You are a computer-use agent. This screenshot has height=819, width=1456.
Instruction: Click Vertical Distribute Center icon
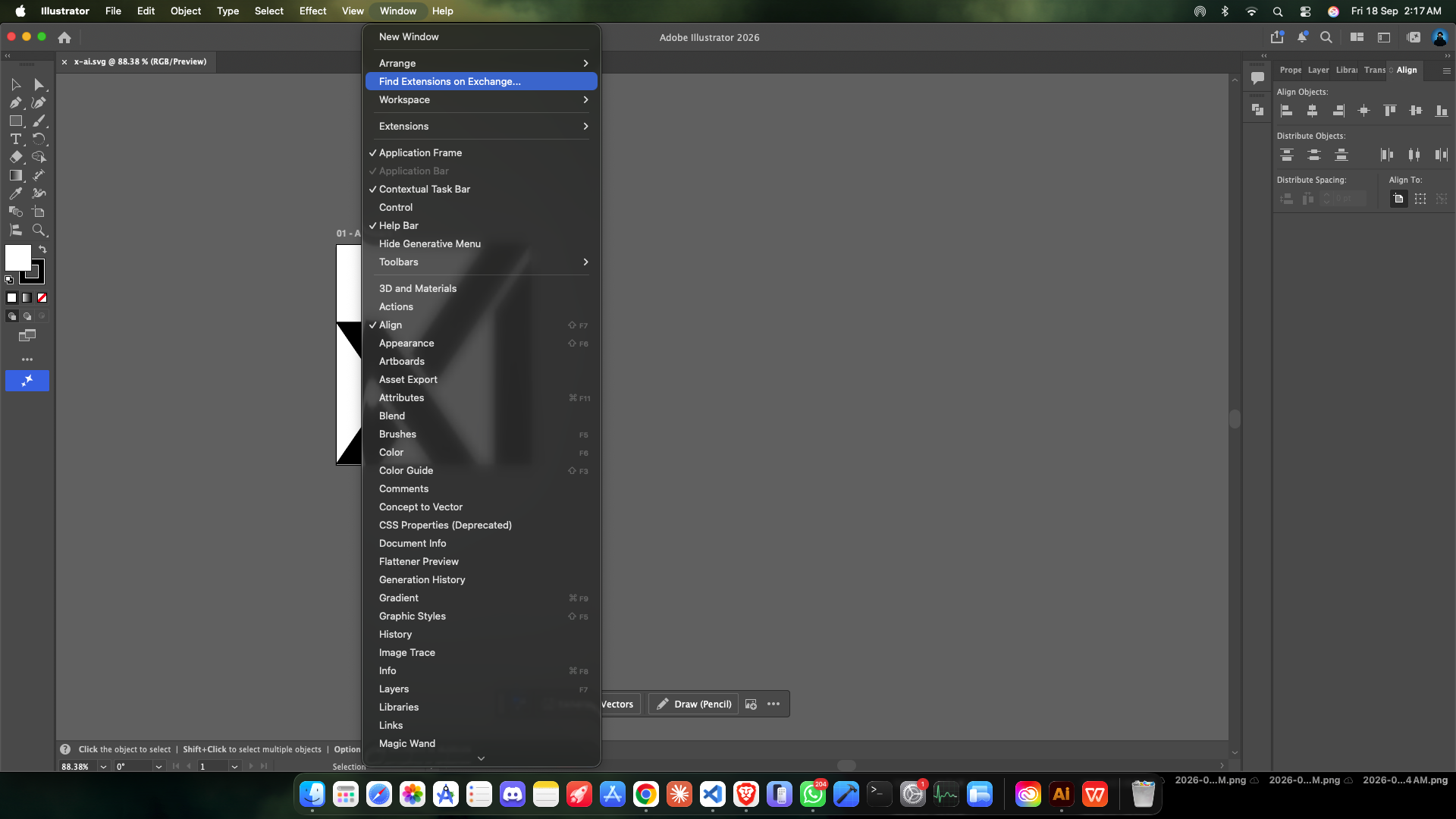pos(1314,155)
